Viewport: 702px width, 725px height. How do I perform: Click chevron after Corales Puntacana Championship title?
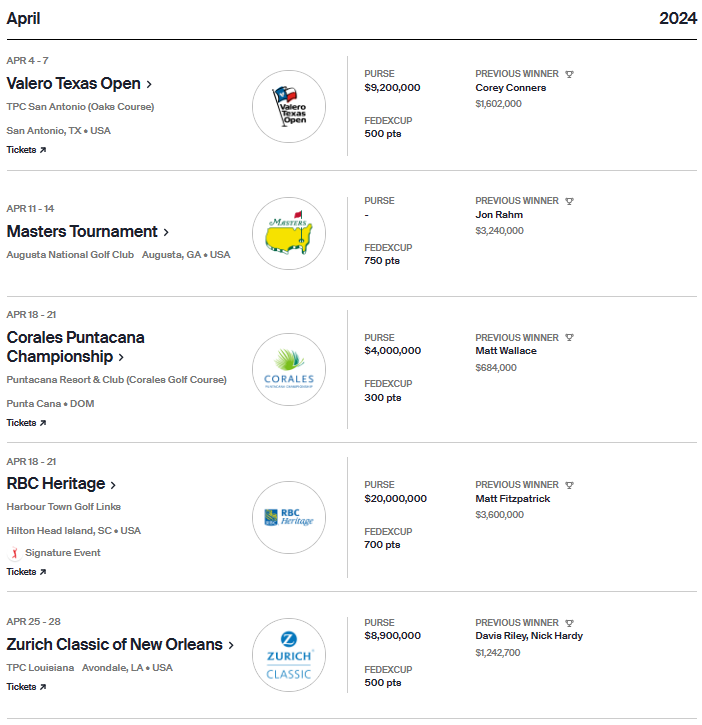click(x=121, y=357)
